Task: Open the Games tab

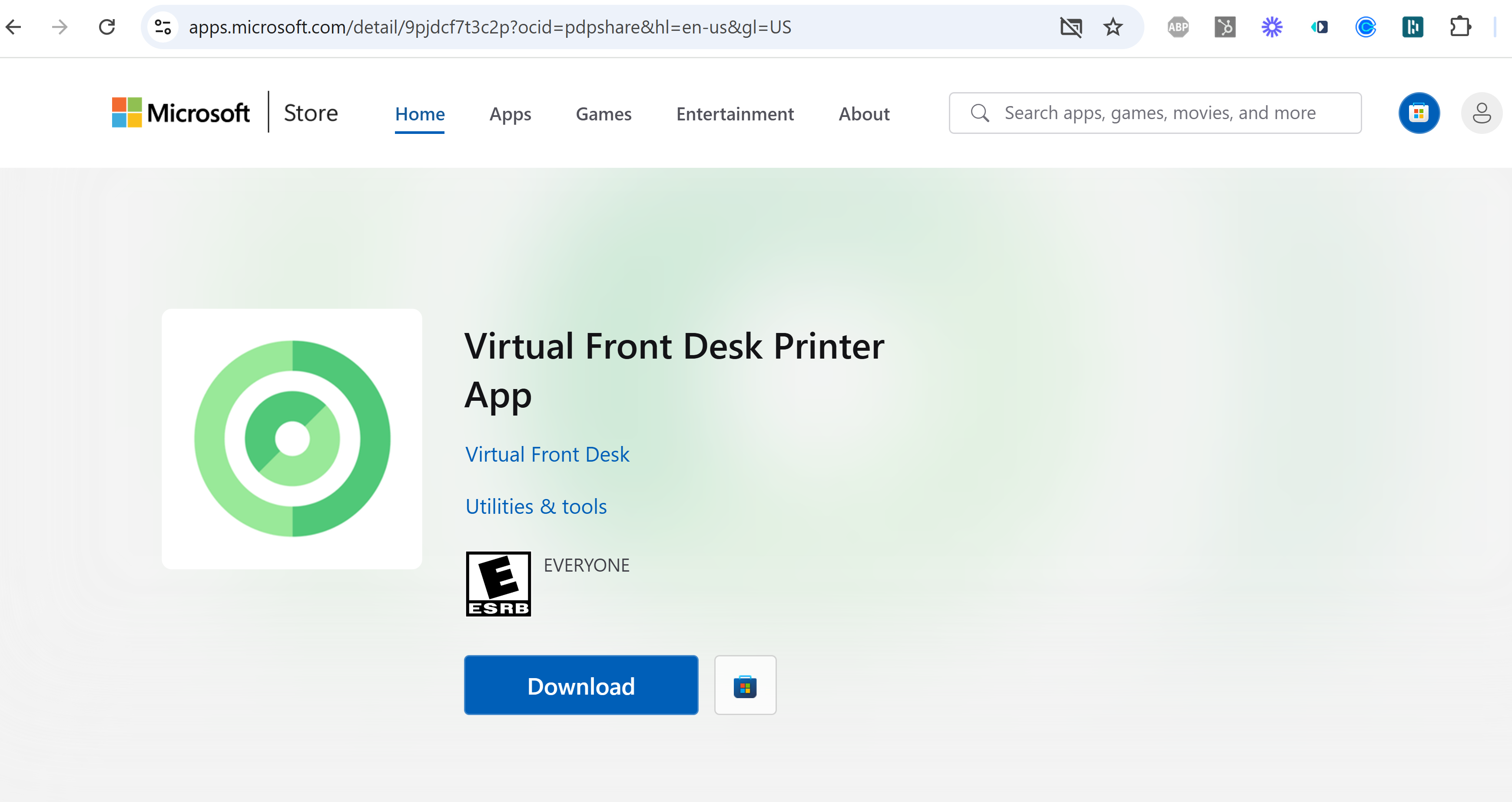Action: pos(603,114)
